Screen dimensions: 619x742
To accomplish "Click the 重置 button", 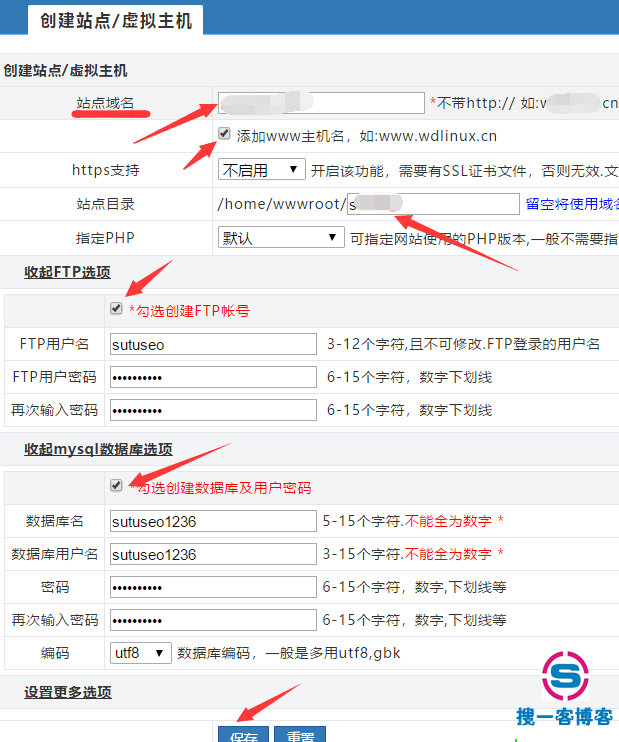I will click(x=300, y=735).
